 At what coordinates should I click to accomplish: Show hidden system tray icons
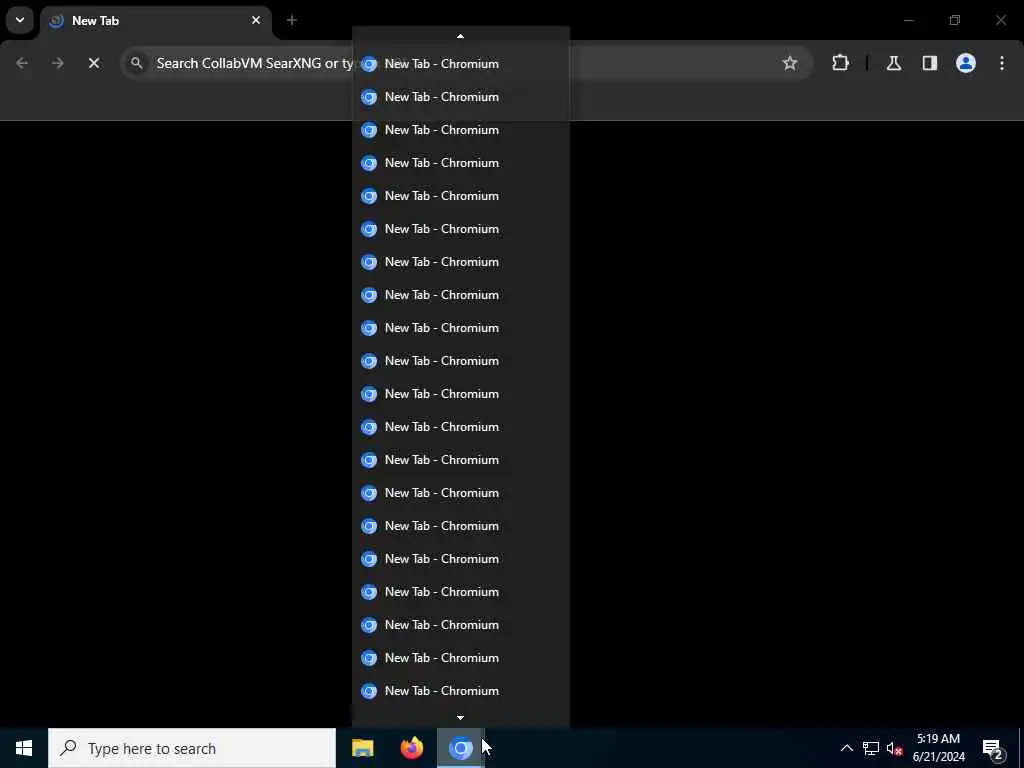point(846,748)
